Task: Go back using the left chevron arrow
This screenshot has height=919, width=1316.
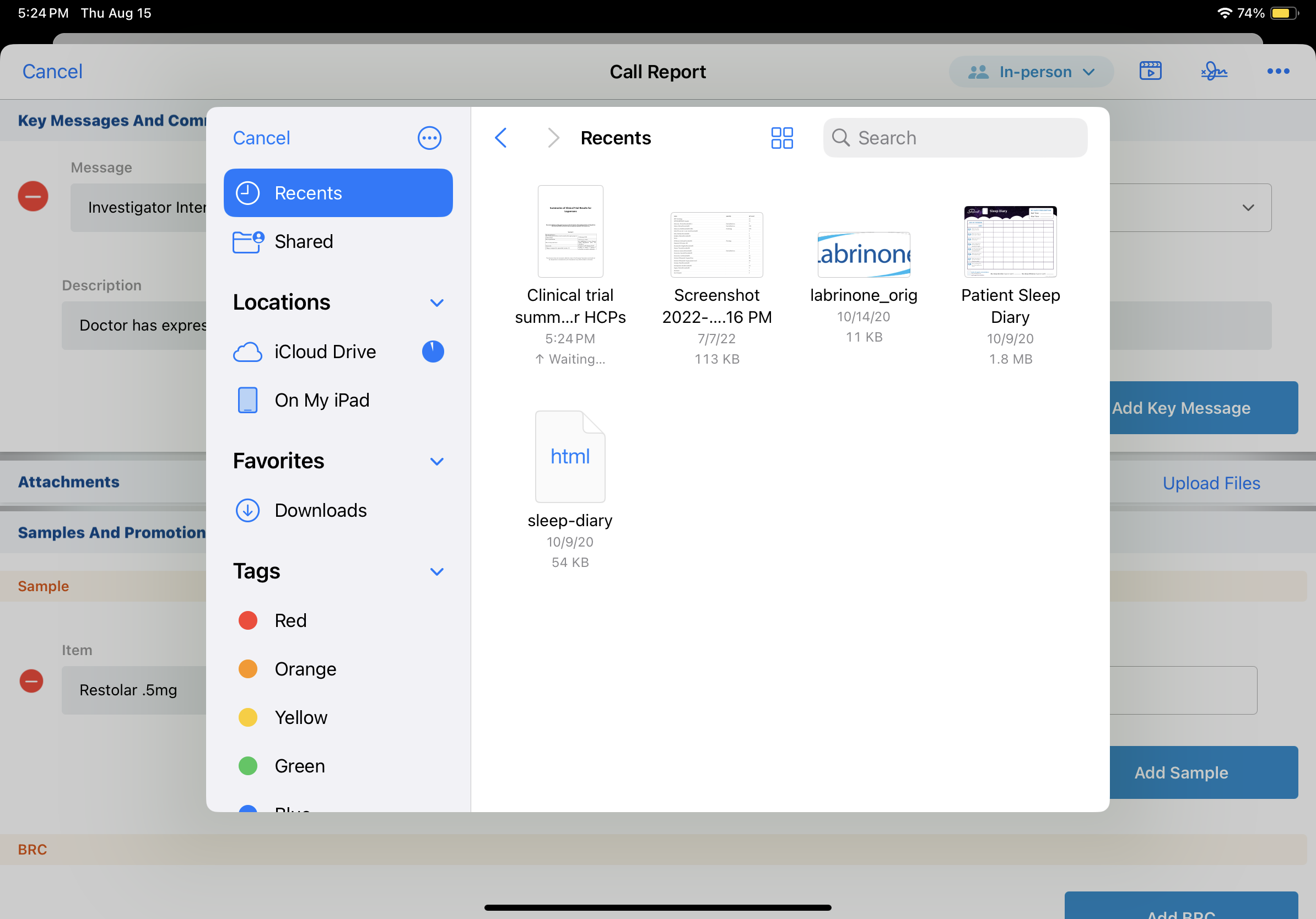Action: pos(500,138)
